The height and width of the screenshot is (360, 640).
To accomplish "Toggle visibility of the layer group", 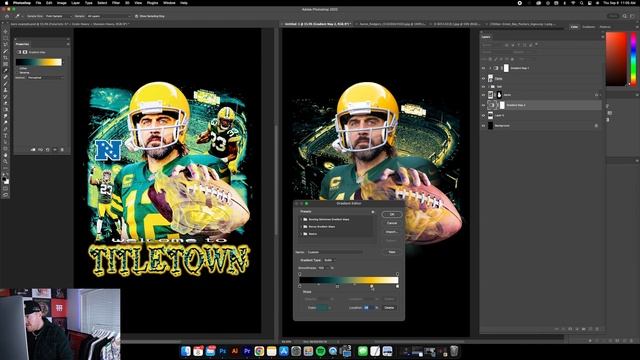I will point(483,87).
